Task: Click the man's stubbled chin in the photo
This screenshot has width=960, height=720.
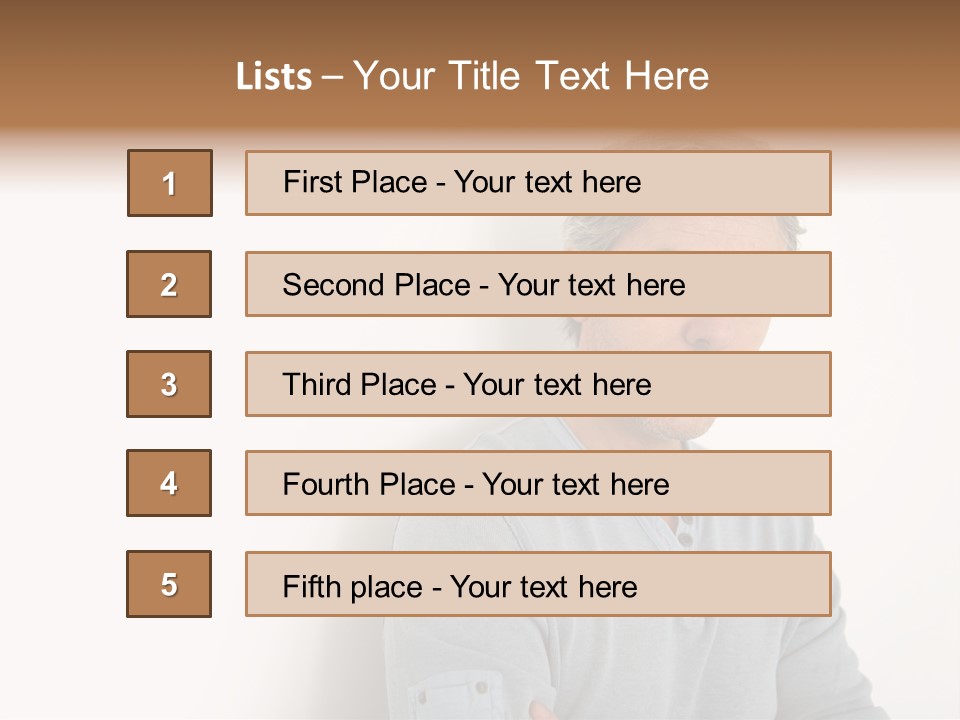Action: [x=673, y=427]
